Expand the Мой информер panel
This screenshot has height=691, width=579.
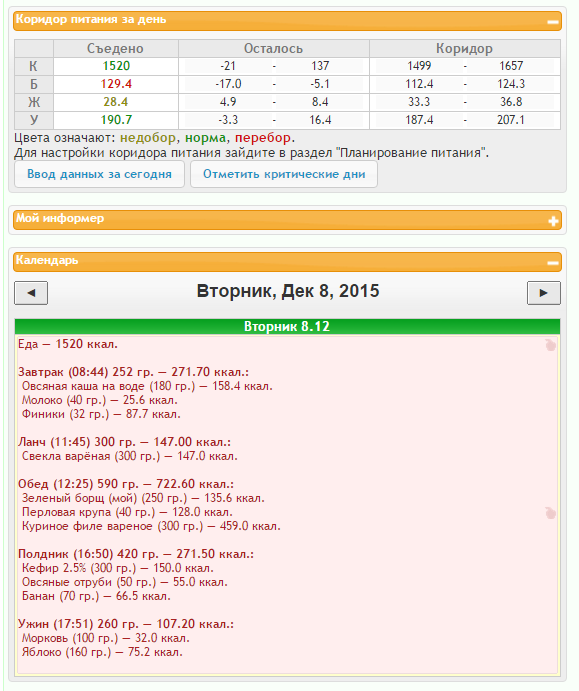click(x=553, y=221)
